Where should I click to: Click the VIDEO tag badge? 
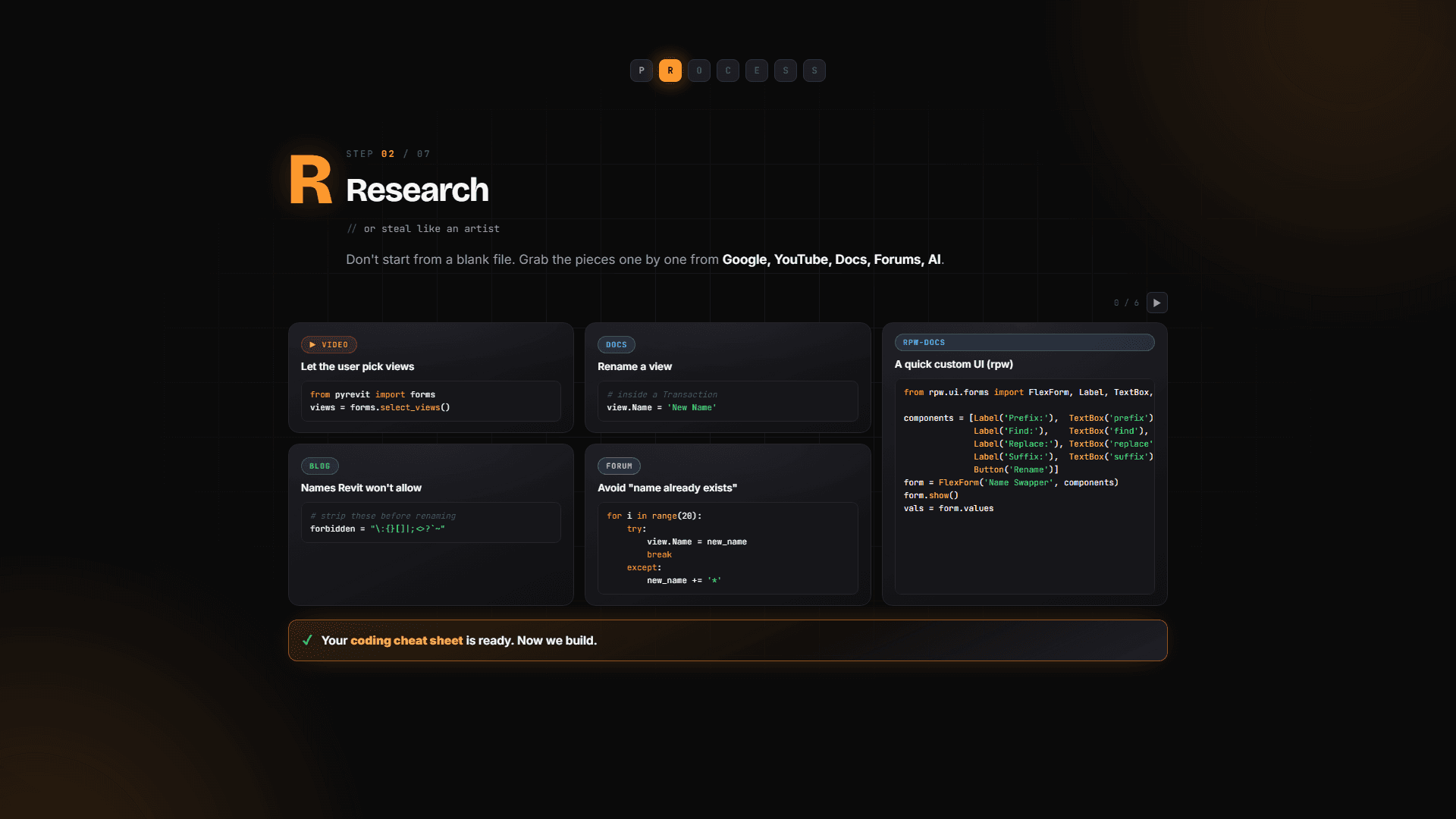[x=329, y=344]
